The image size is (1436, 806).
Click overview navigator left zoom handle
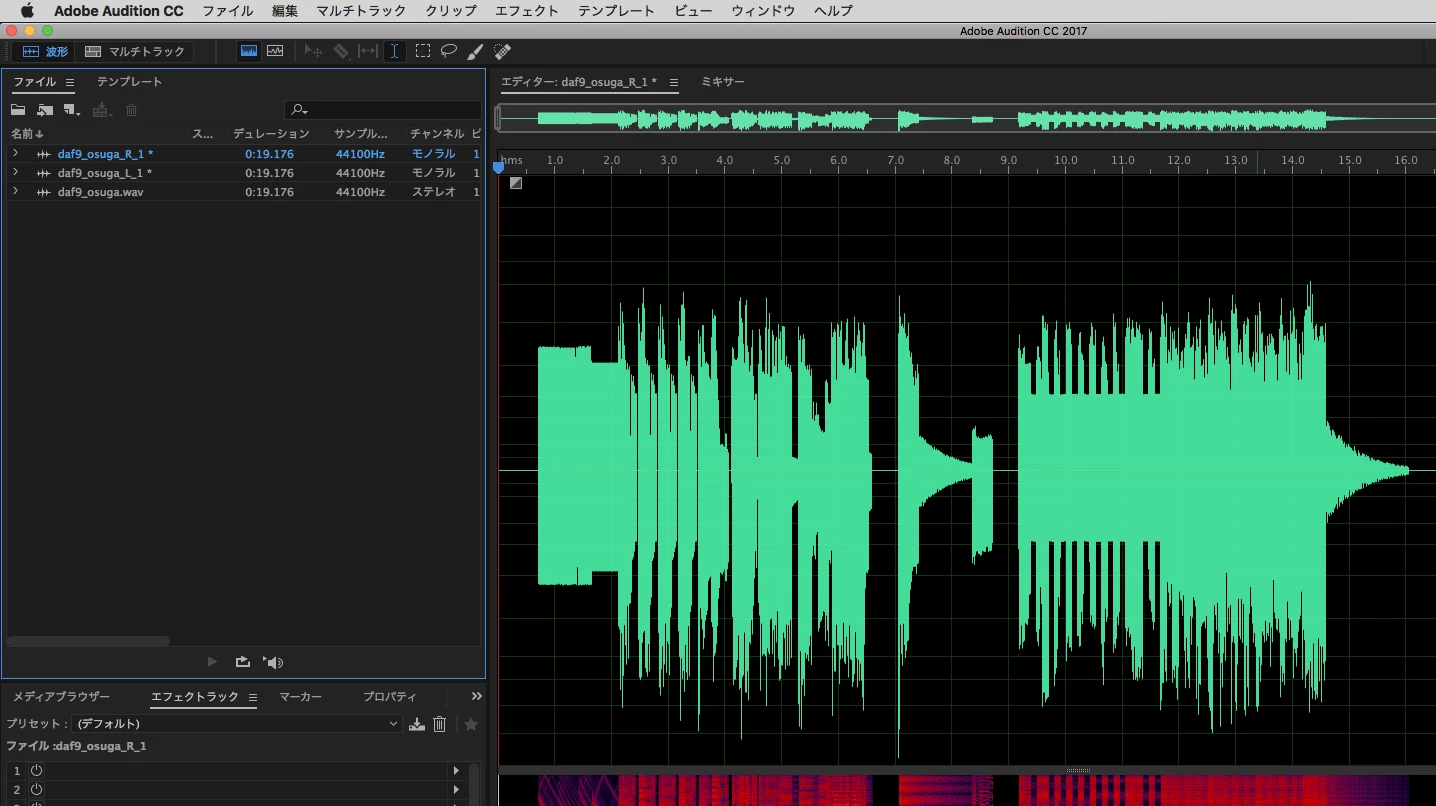(x=498, y=119)
